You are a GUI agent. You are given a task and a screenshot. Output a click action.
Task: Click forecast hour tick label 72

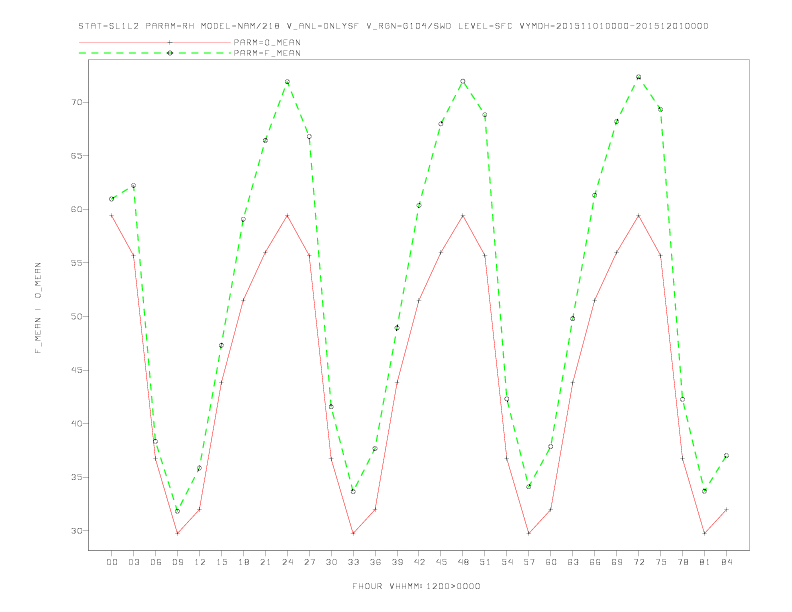coord(638,562)
